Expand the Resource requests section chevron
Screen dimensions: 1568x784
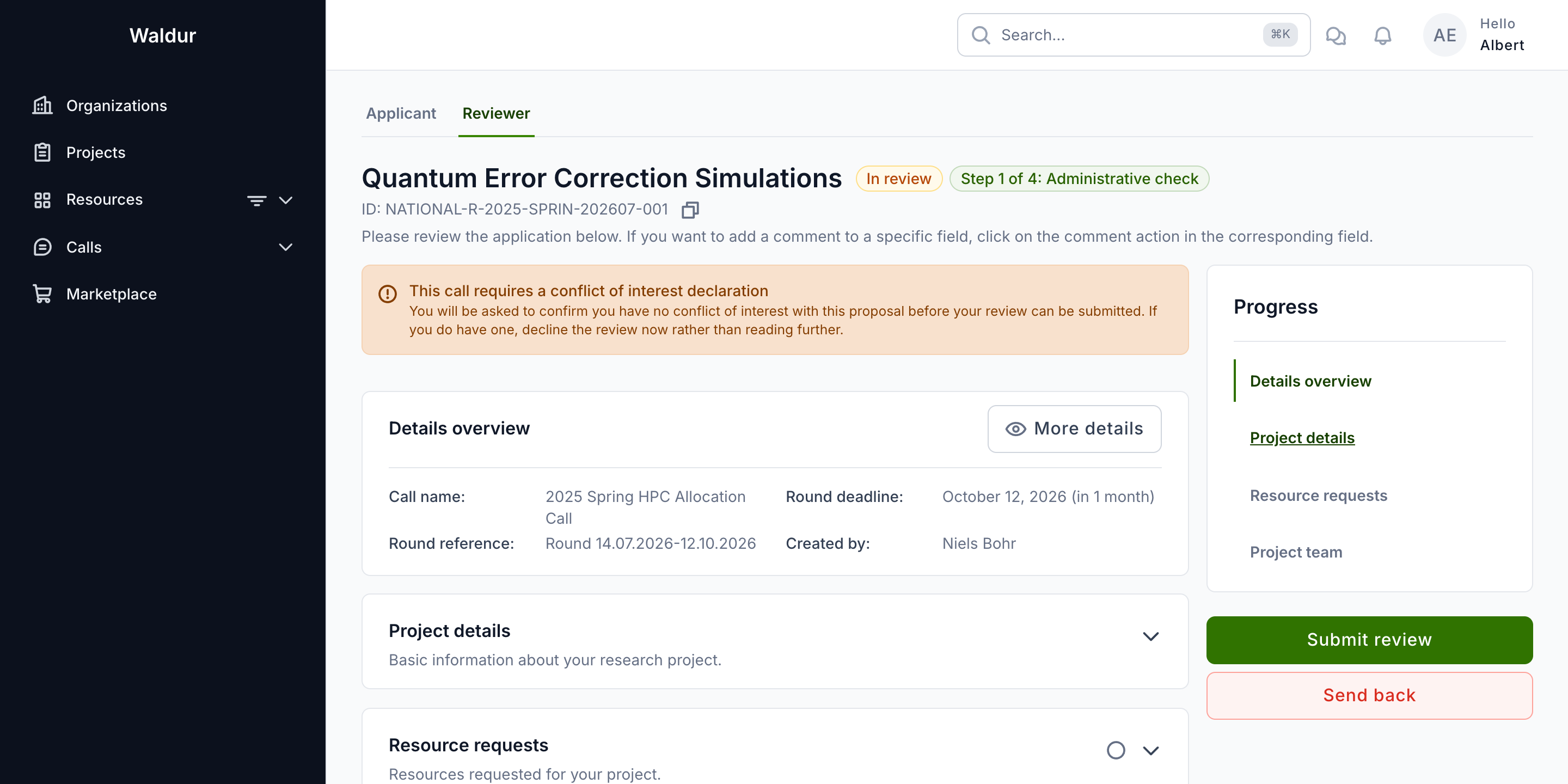coord(1150,750)
